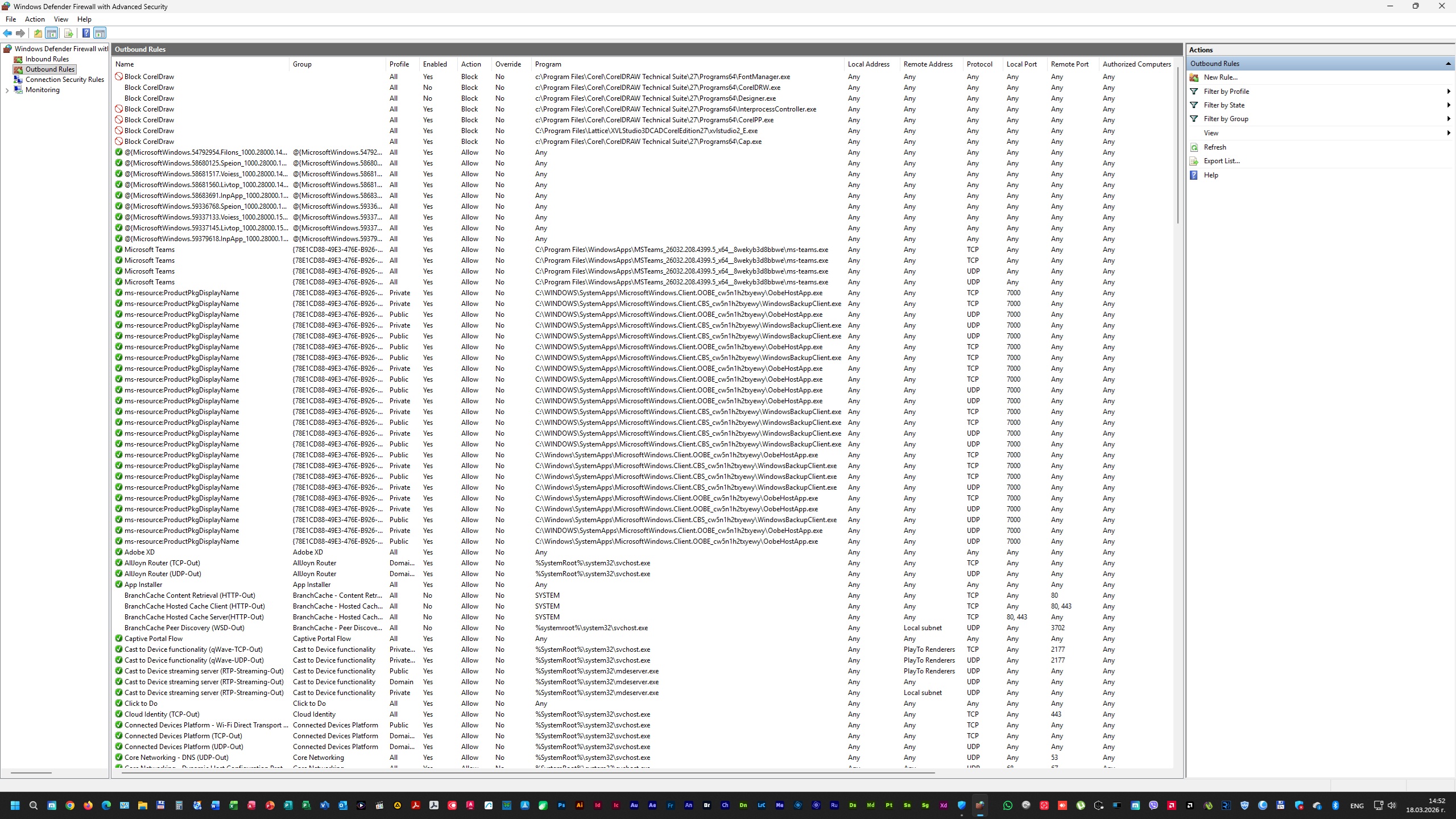Open Adobe XD from the taskbar
The width and height of the screenshot is (1456, 819).
[944, 805]
